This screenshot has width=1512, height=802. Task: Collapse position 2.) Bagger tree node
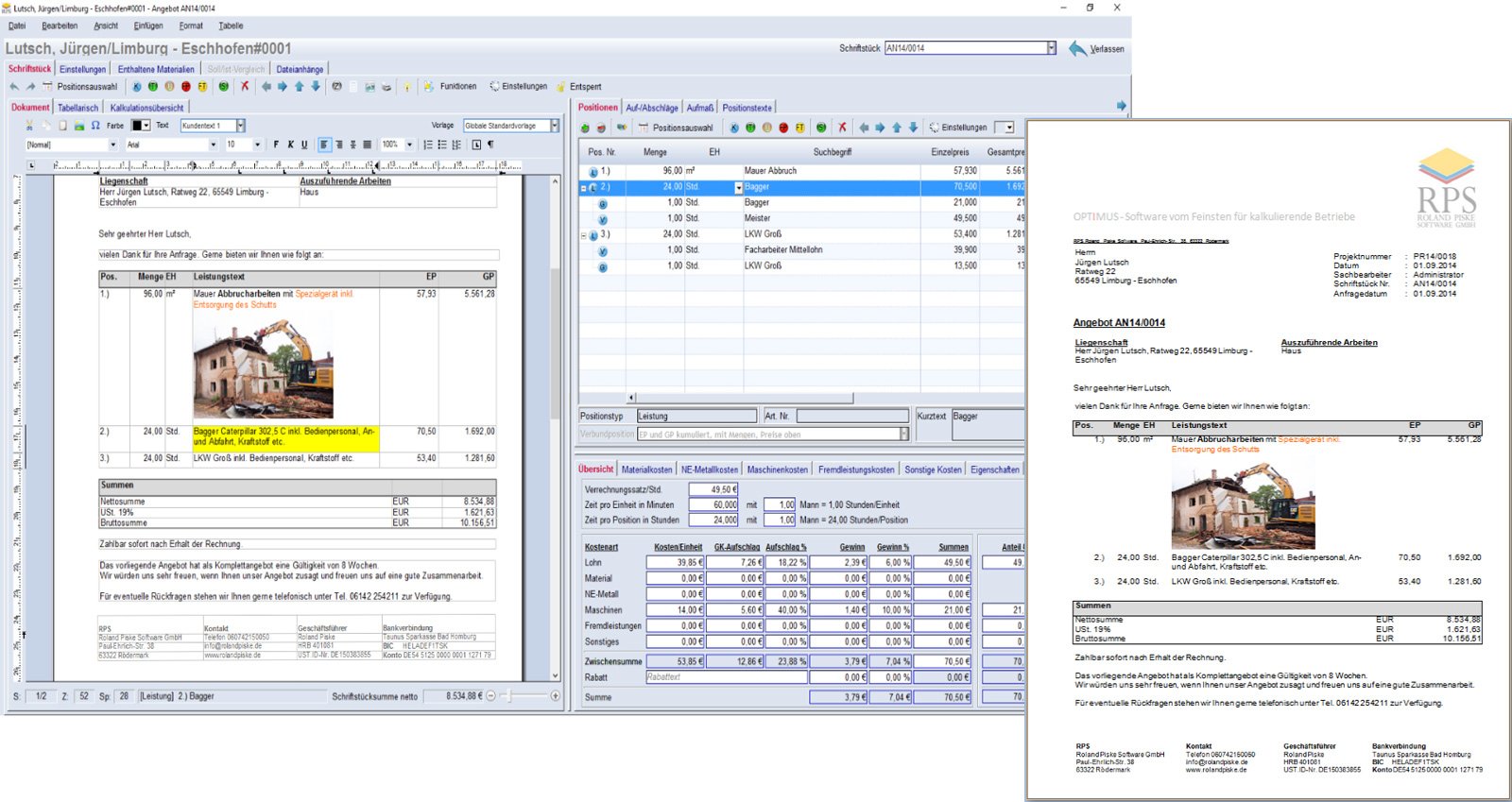click(583, 188)
